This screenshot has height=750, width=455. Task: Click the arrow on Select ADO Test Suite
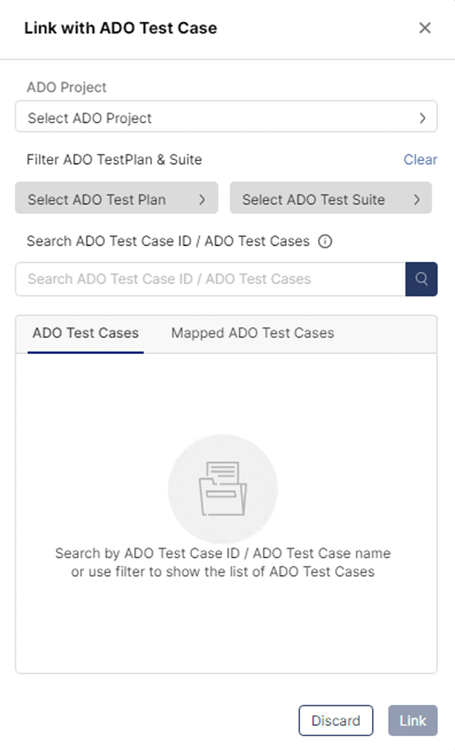(416, 199)
